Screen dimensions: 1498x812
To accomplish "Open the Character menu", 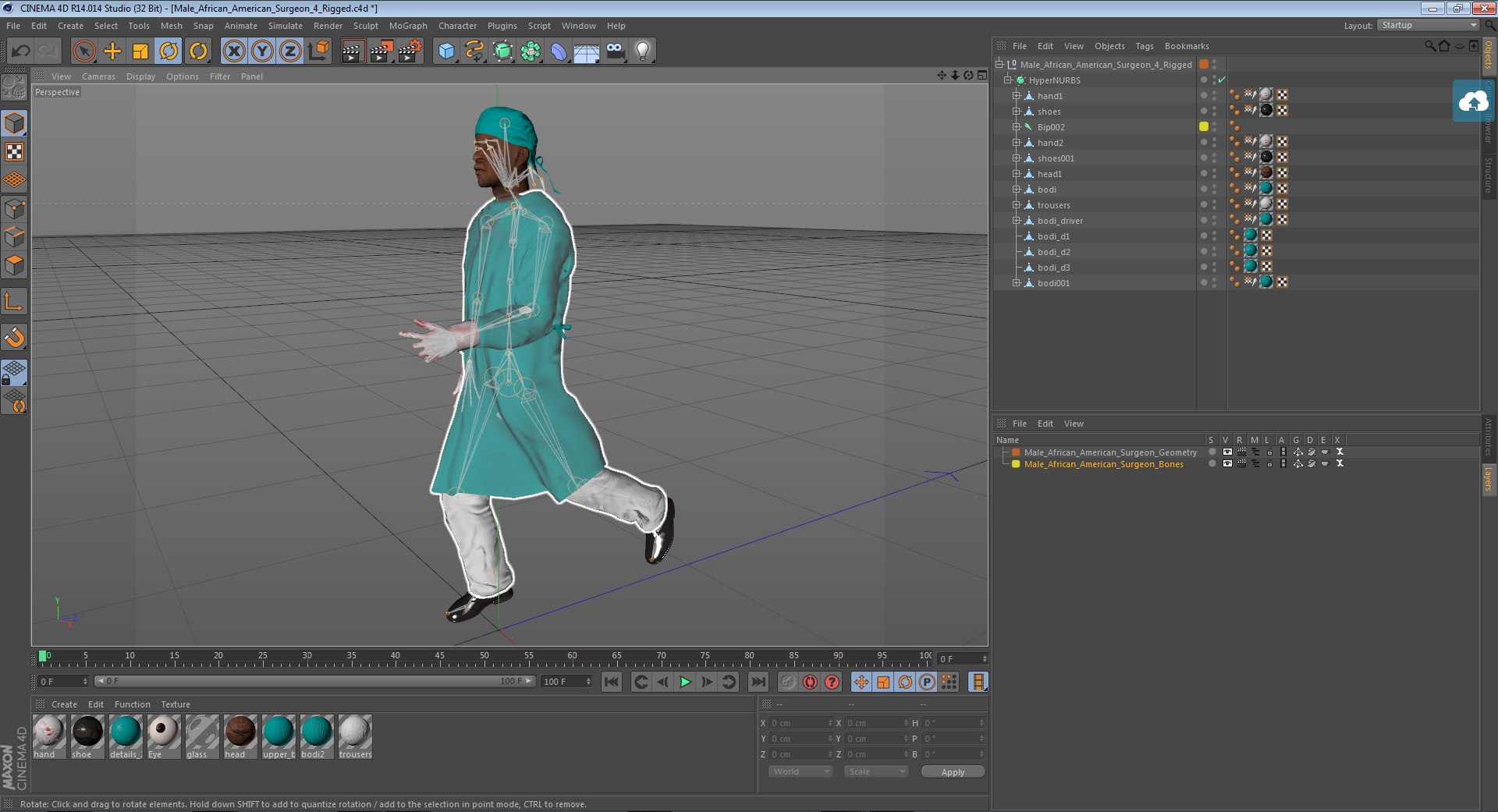I will [x=457, y=26].
